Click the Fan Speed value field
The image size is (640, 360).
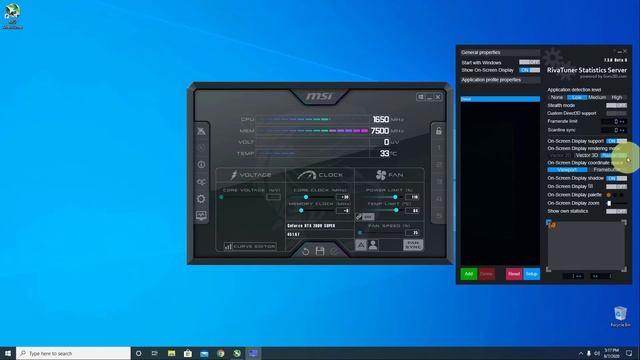412,233
